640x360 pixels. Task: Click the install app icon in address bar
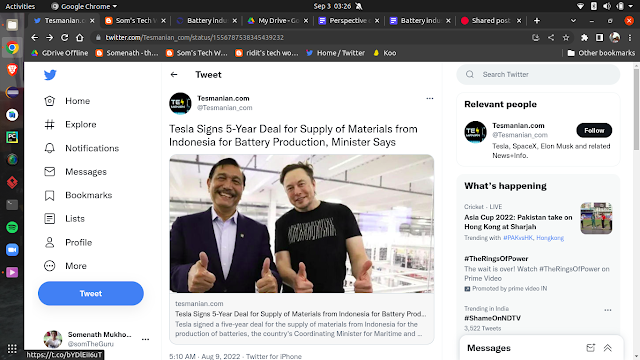pos(536,38)
